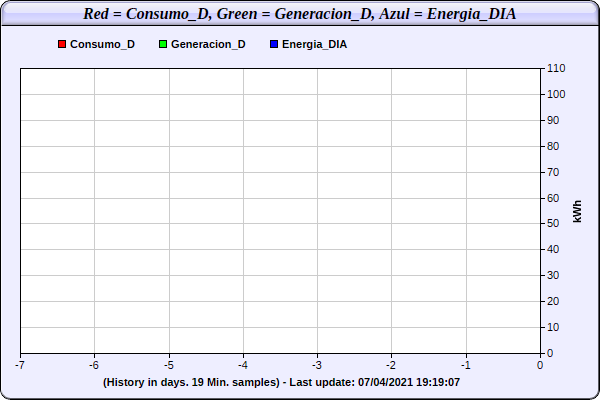Toggle the Generacion_D legend label

click(x=208, y=44)
